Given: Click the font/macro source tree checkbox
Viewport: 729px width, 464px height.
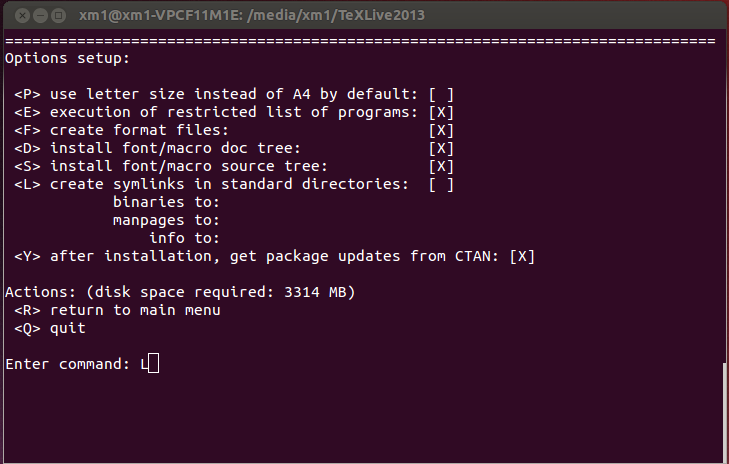Looking at the screenshot, I should coord(441,166).
